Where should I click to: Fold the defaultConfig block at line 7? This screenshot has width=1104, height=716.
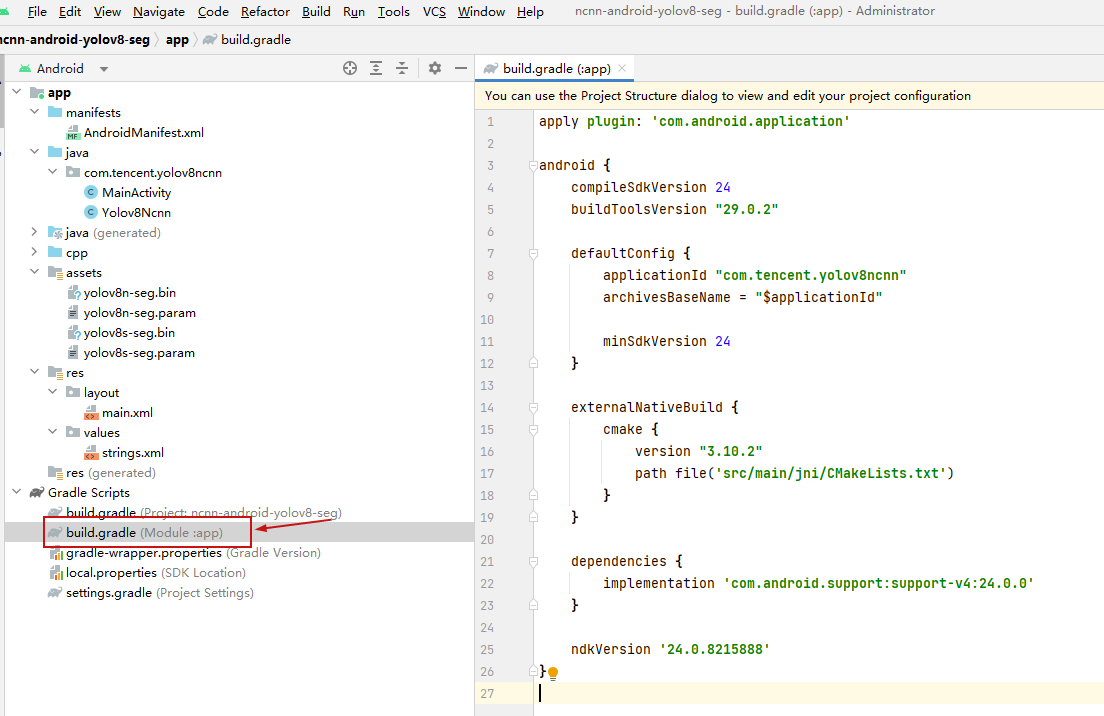[534, 253]
